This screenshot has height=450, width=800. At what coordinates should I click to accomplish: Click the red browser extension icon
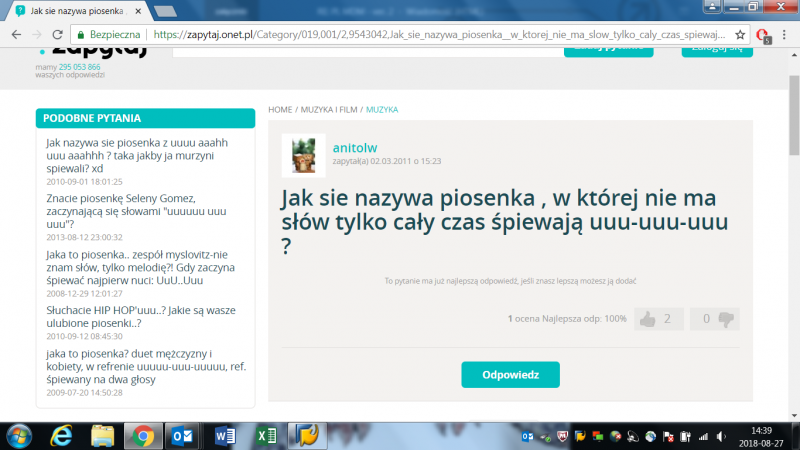pos(763,34)
